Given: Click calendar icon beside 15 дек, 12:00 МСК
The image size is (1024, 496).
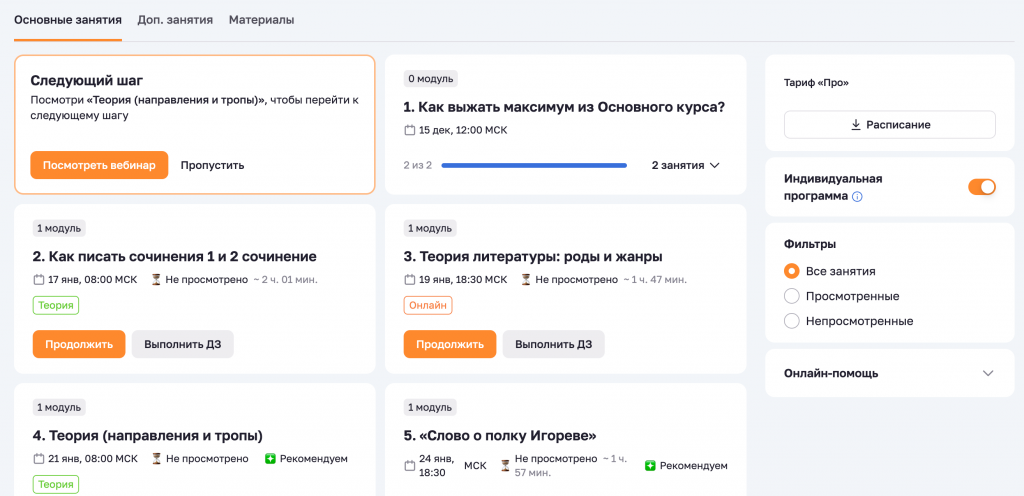Looking at the screenshot, I should 410,131.
